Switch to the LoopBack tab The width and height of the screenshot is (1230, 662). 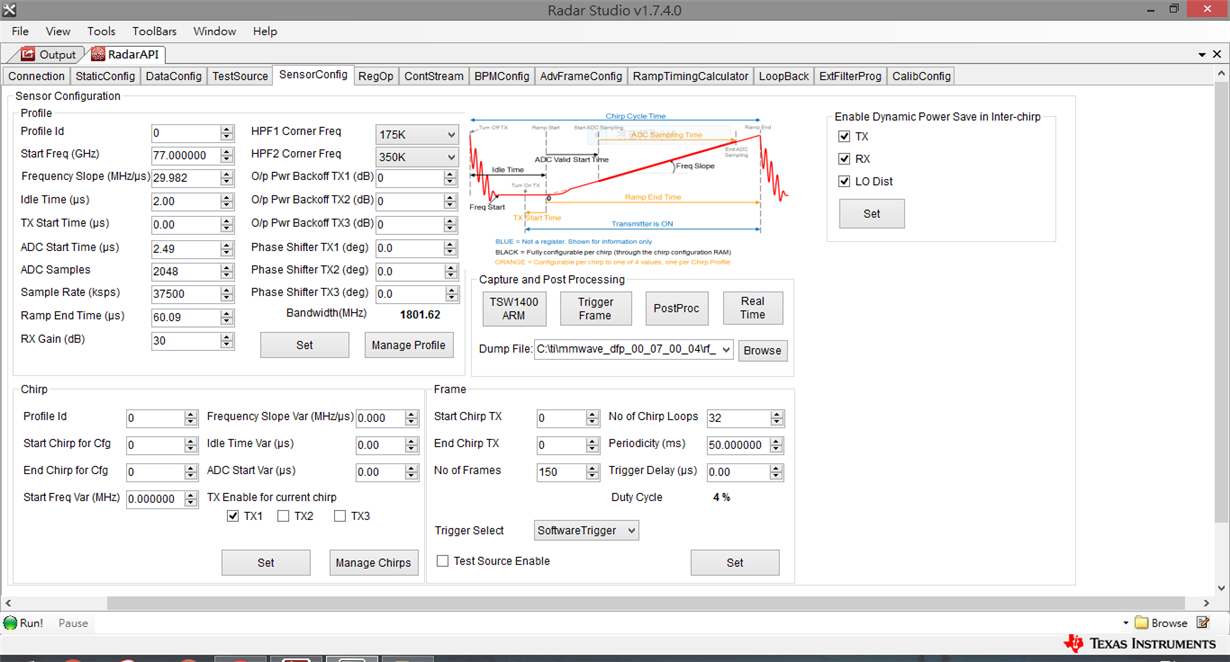pos(784,76)
